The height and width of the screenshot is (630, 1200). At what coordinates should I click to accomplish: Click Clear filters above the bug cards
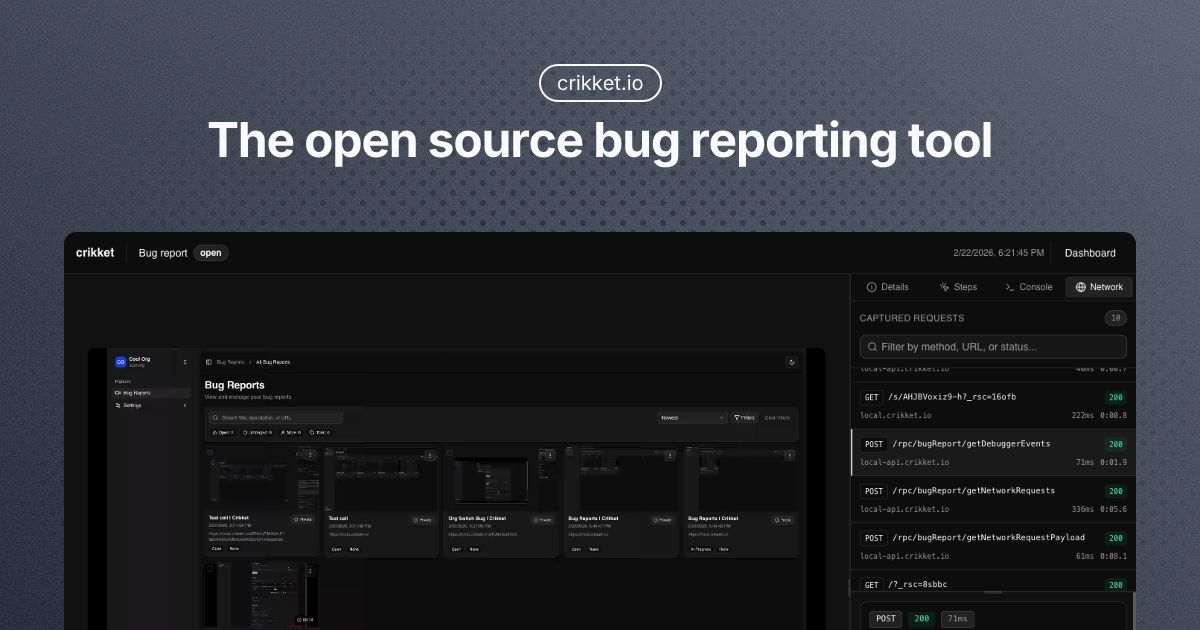[x=778, y=416]
